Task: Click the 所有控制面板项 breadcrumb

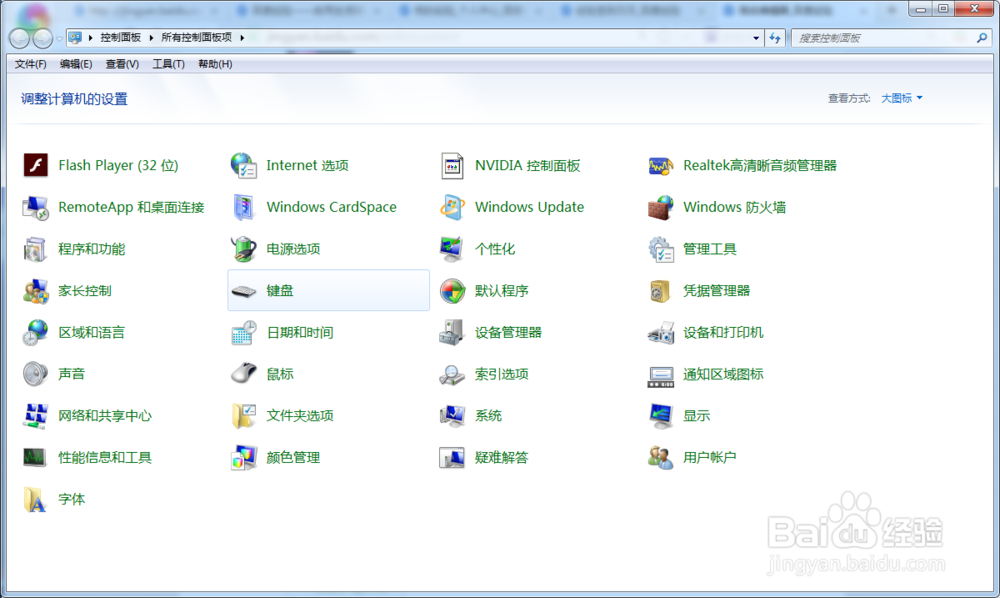Action: 196,38
